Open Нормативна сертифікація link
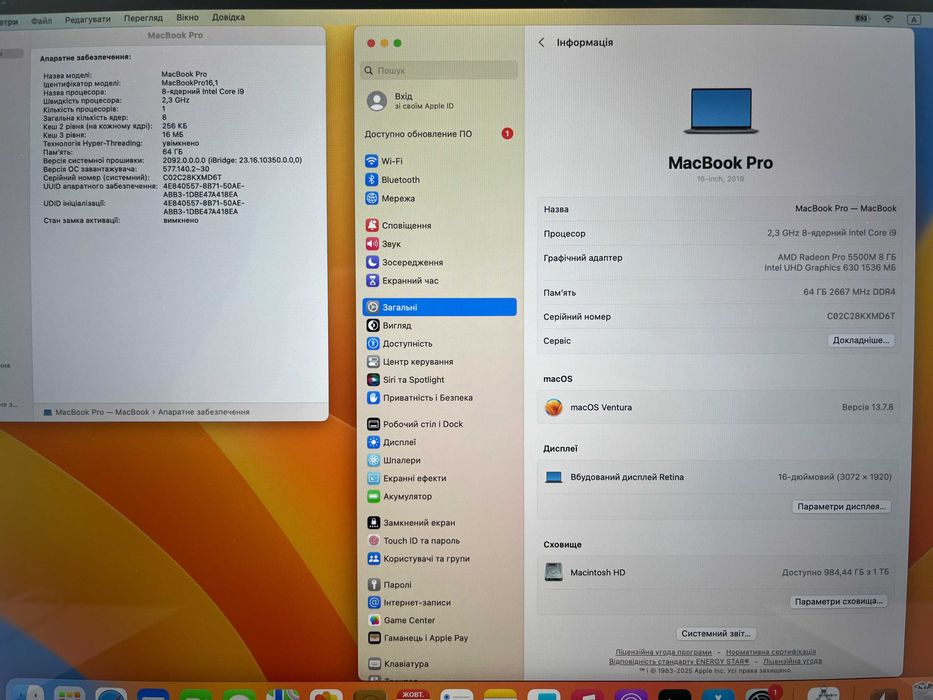Image resolution: width=933 pixels, height=700 pixels. pos(771,652)
